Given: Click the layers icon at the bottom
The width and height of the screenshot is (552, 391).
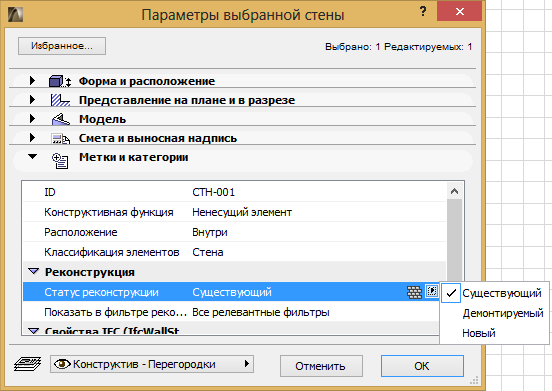Looking at the screenshot, I should [x=27, y=364].
